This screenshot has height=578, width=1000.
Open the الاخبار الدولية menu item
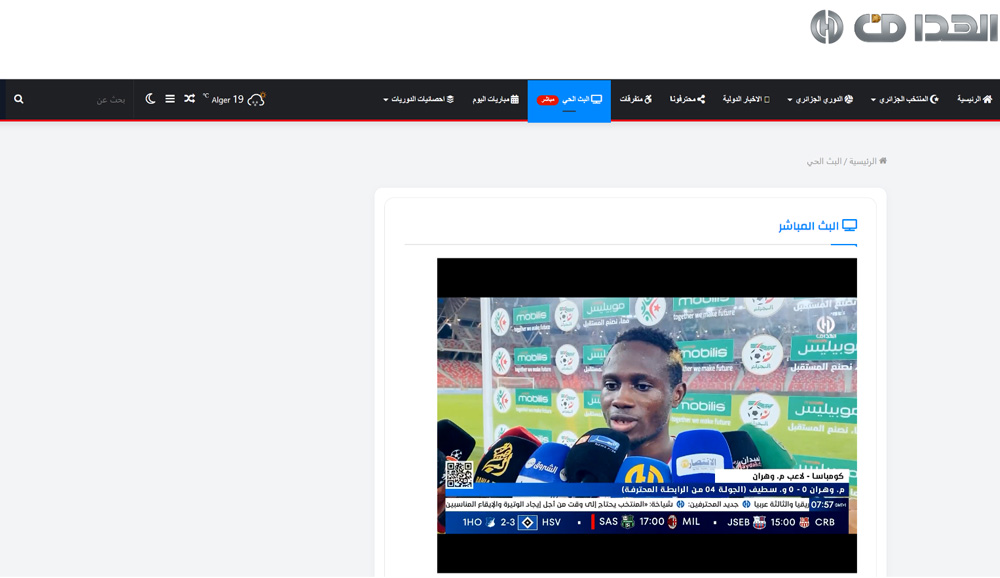[746, 99]
